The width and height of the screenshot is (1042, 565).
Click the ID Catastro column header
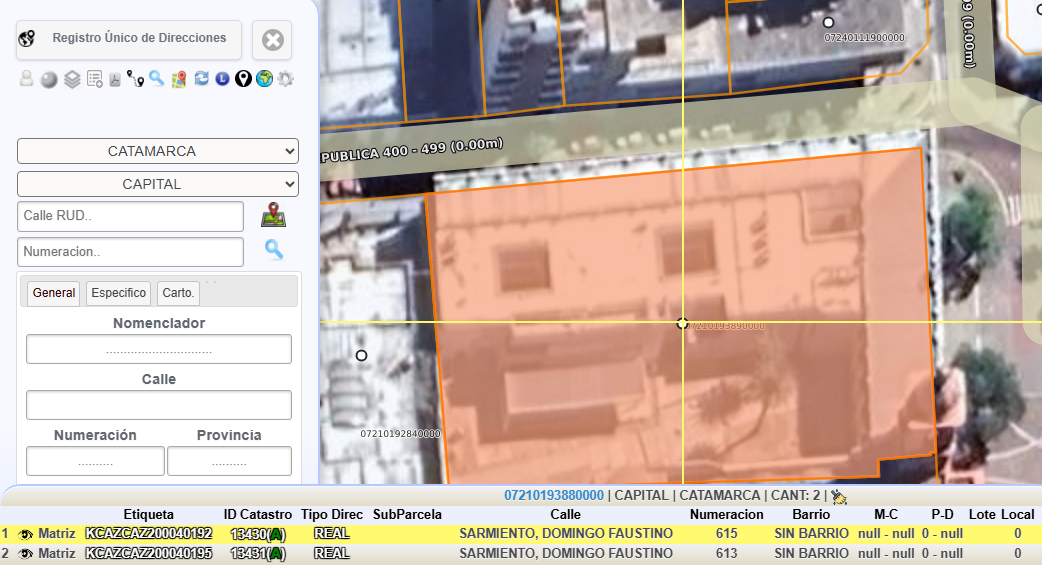tap(258, 514)
